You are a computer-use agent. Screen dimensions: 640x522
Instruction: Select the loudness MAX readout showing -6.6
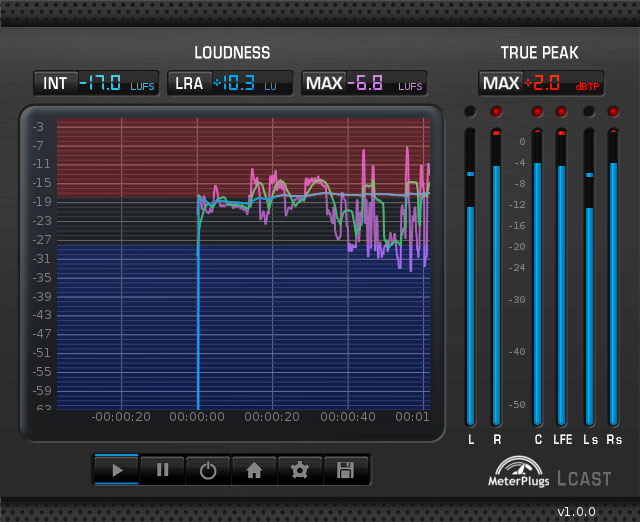[364, 83]
